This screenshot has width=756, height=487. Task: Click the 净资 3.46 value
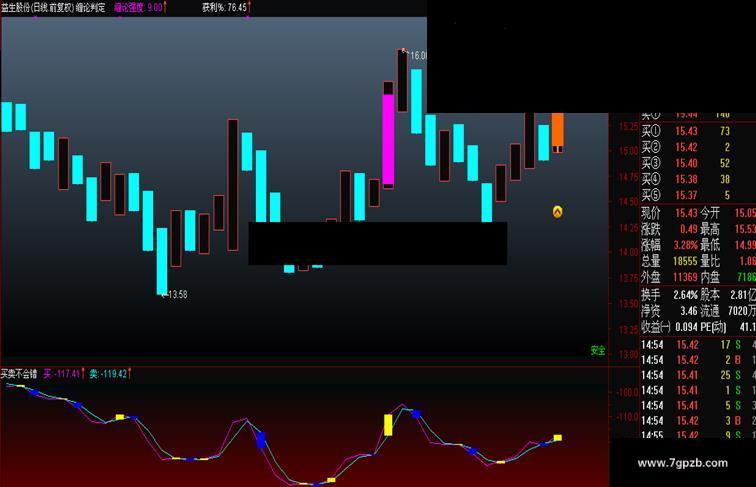pyautogui.click(x=669, y=311)
